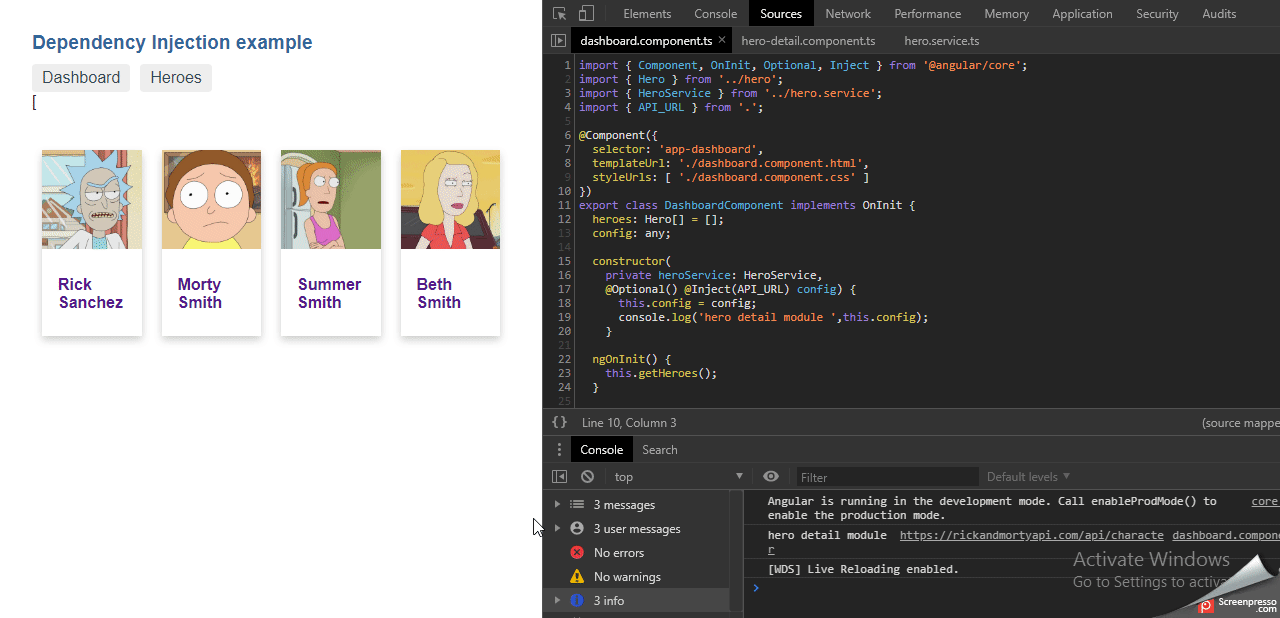Open the Default levels dropdown
1280x618 pixels.
1028,477
